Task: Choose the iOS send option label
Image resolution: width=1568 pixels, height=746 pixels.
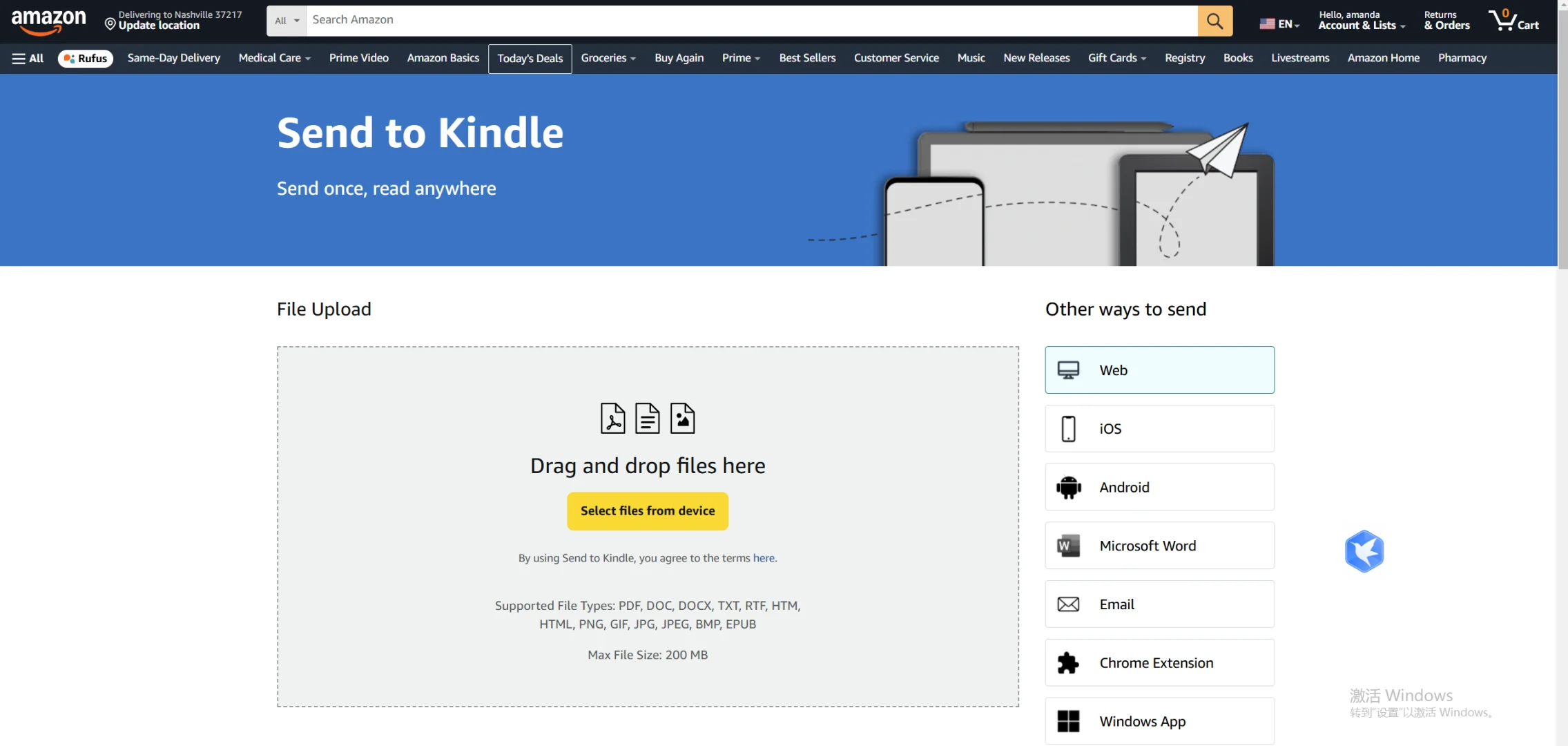Action: (1110, 429)
